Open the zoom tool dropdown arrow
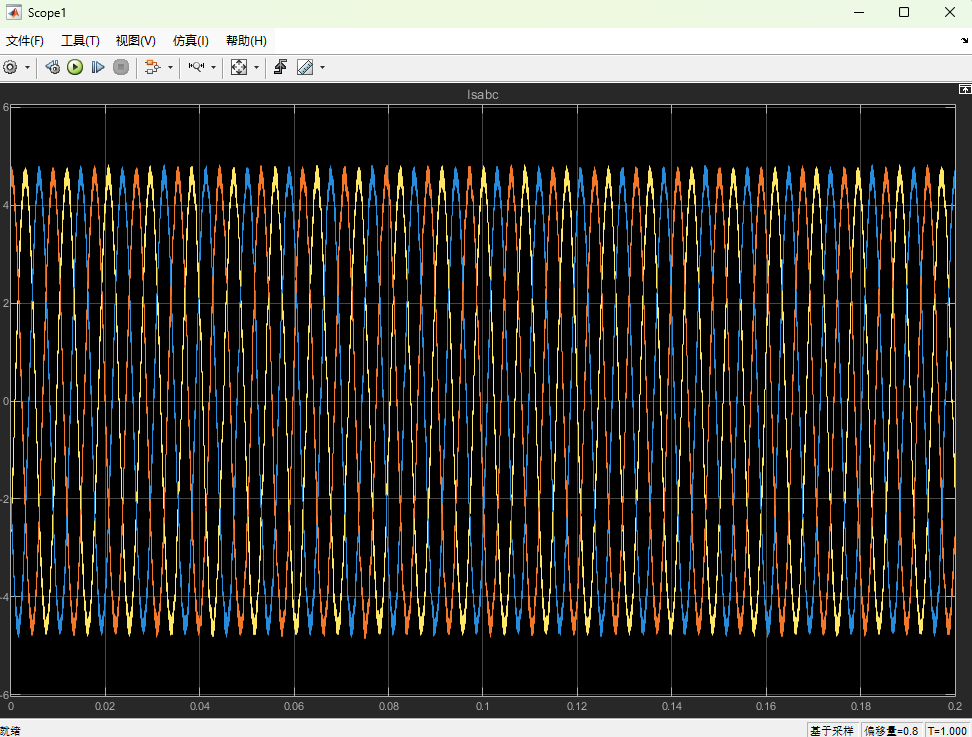This screenshot has height=737, width=972. pos(213,67)
